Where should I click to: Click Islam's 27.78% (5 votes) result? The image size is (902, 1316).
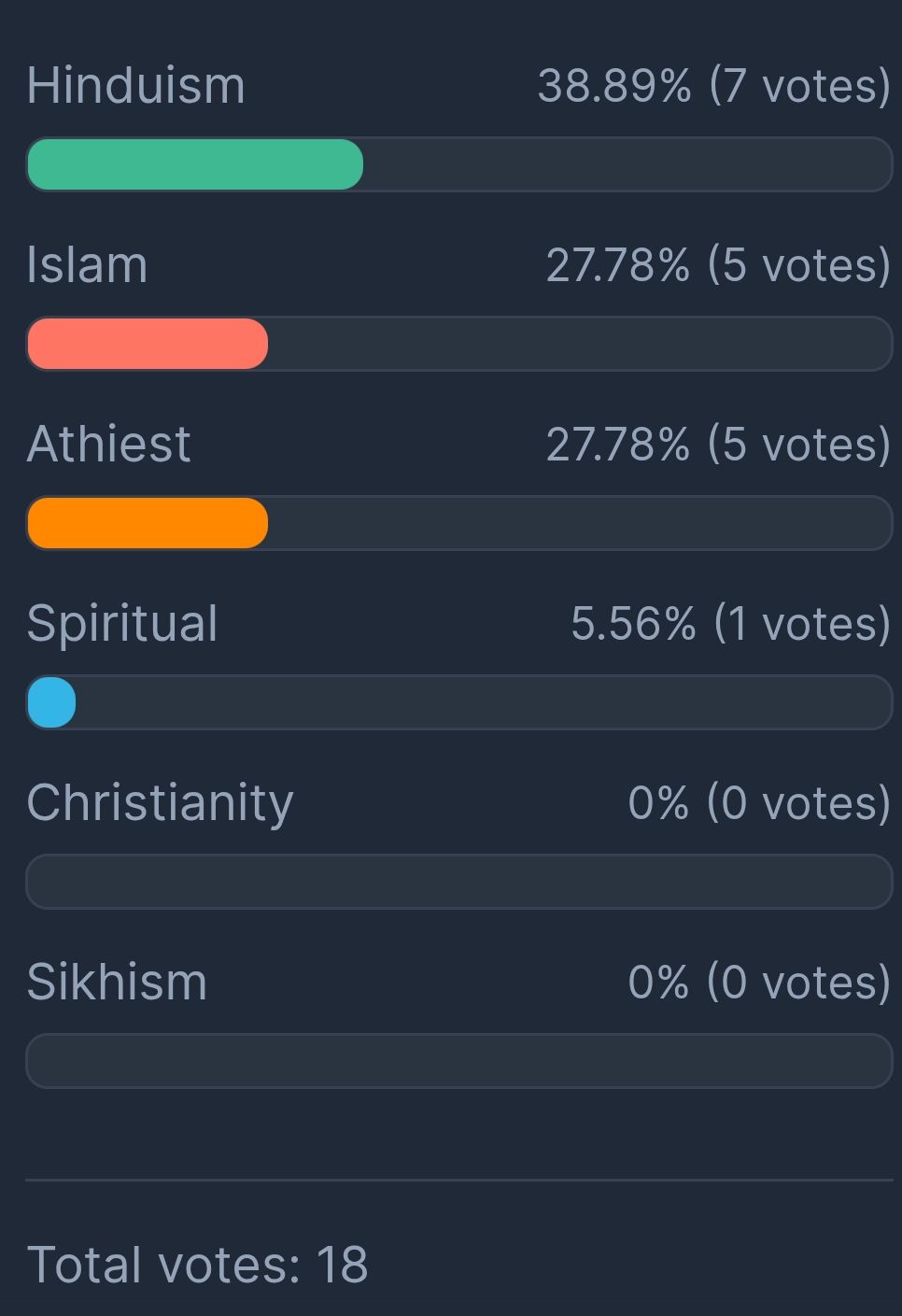(x=717, y=265)
